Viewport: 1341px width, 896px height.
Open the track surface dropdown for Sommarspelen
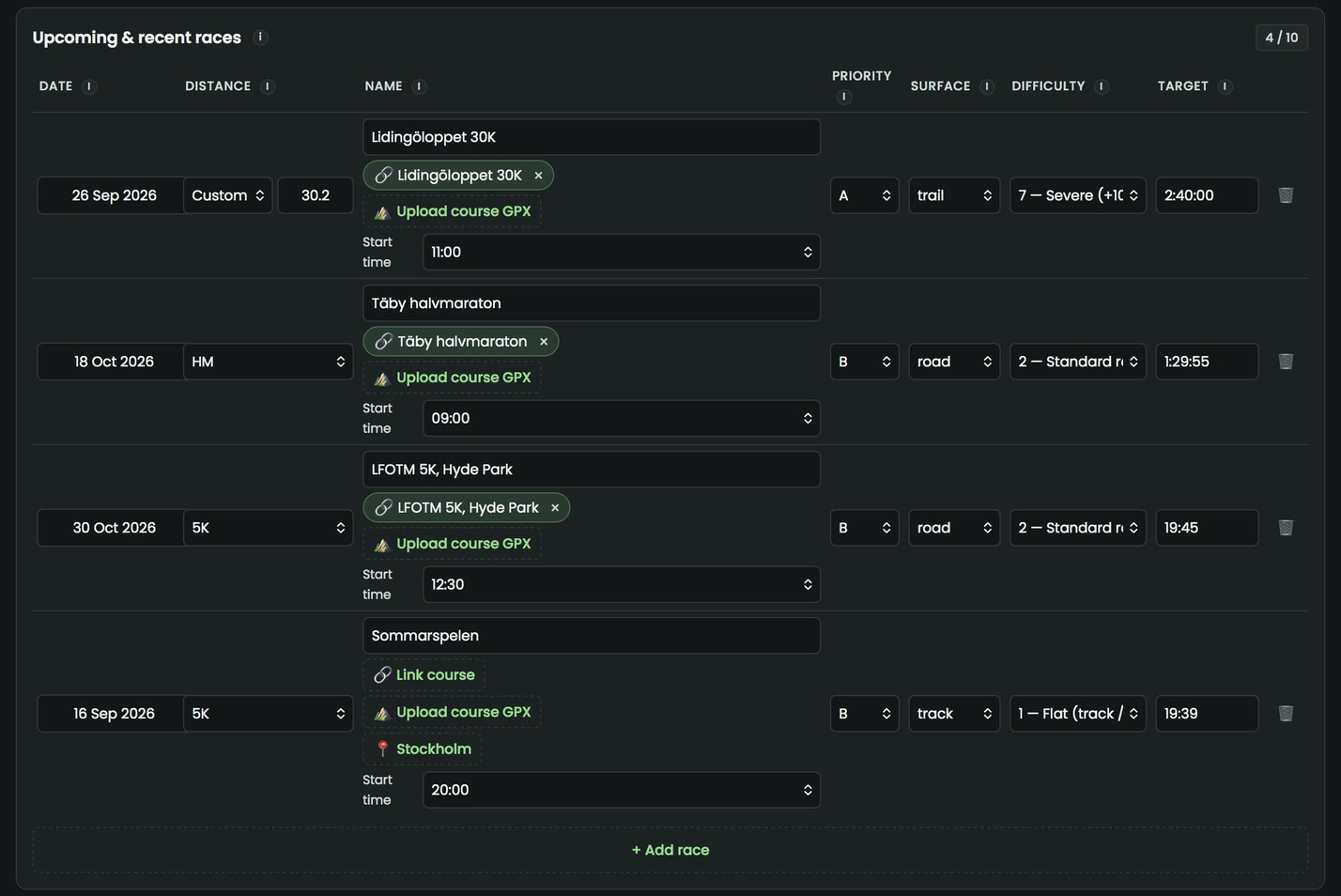pos(954,714)
